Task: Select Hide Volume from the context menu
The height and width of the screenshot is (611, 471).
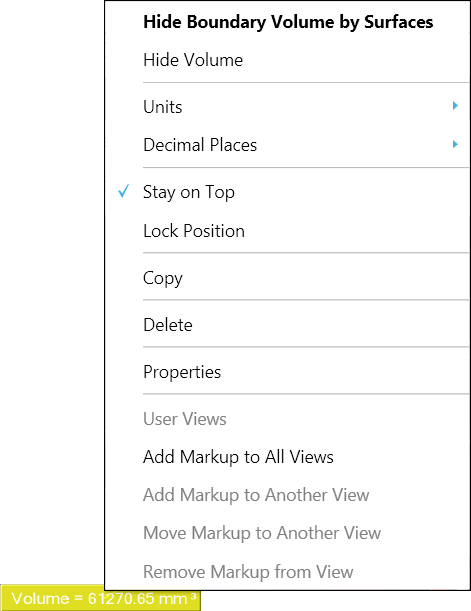Action: [287, 60]
